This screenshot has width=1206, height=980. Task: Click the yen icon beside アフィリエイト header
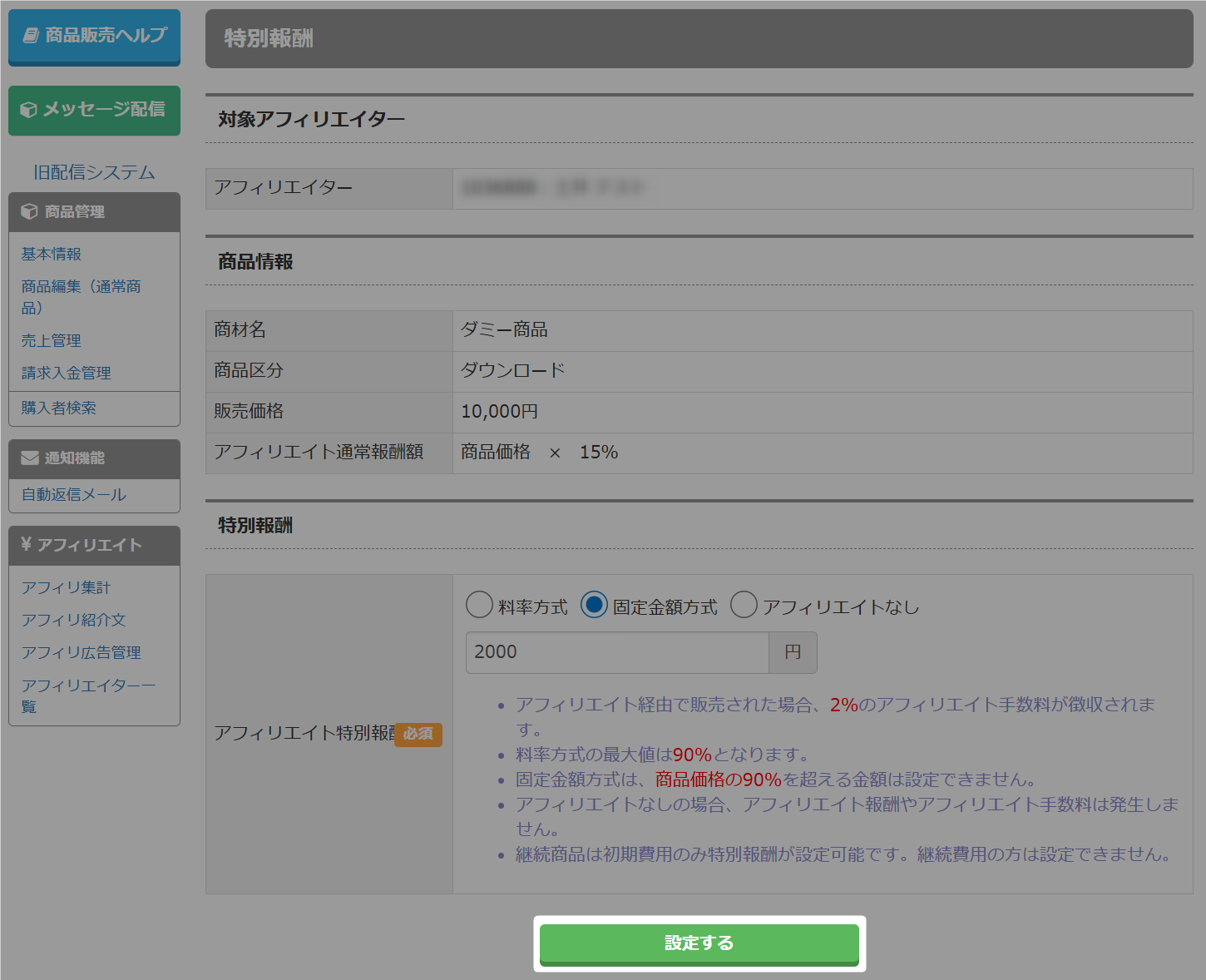pos(26,544)
